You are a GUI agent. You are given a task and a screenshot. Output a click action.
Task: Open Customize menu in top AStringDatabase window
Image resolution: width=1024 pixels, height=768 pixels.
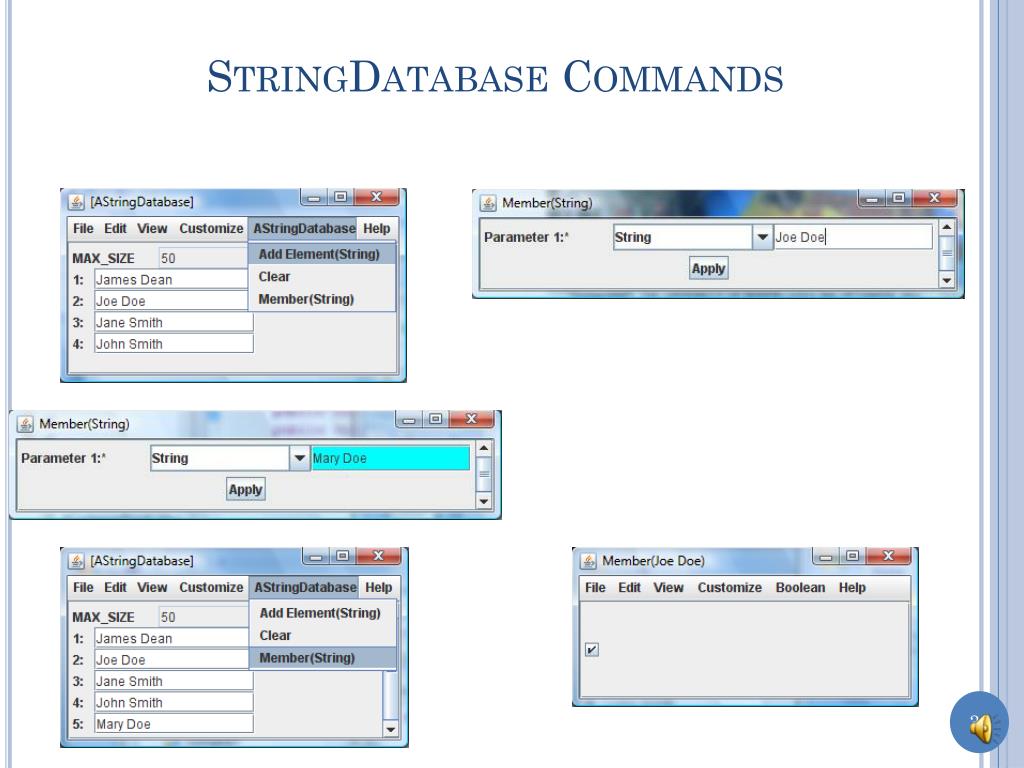click(x=211, y=229)
